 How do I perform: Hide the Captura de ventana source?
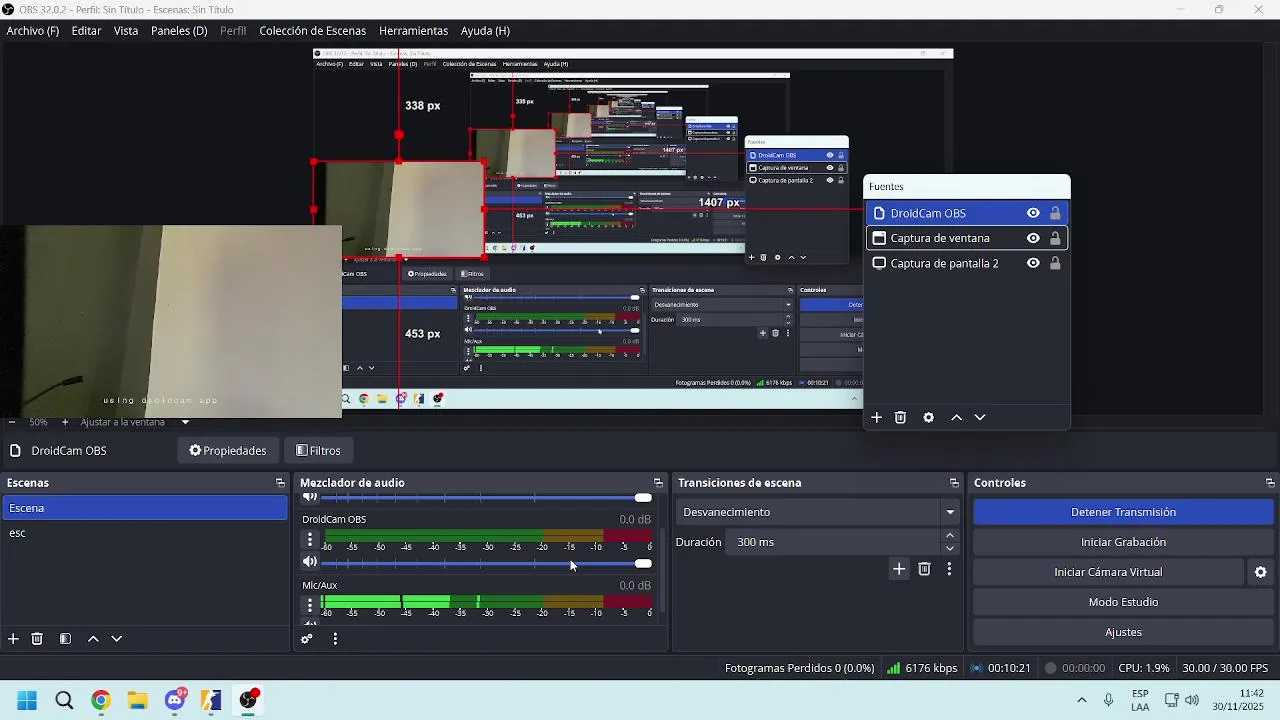click(x=1033, y=238)
